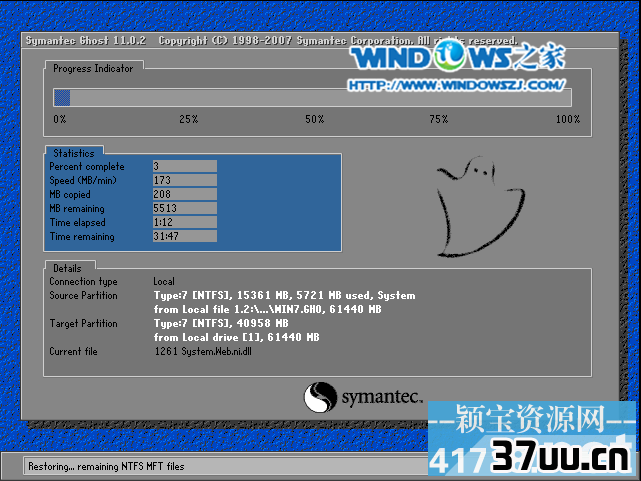The image size is (641, 481).
Task: Select the Statistics panel title
Action: tap(74, 153)
